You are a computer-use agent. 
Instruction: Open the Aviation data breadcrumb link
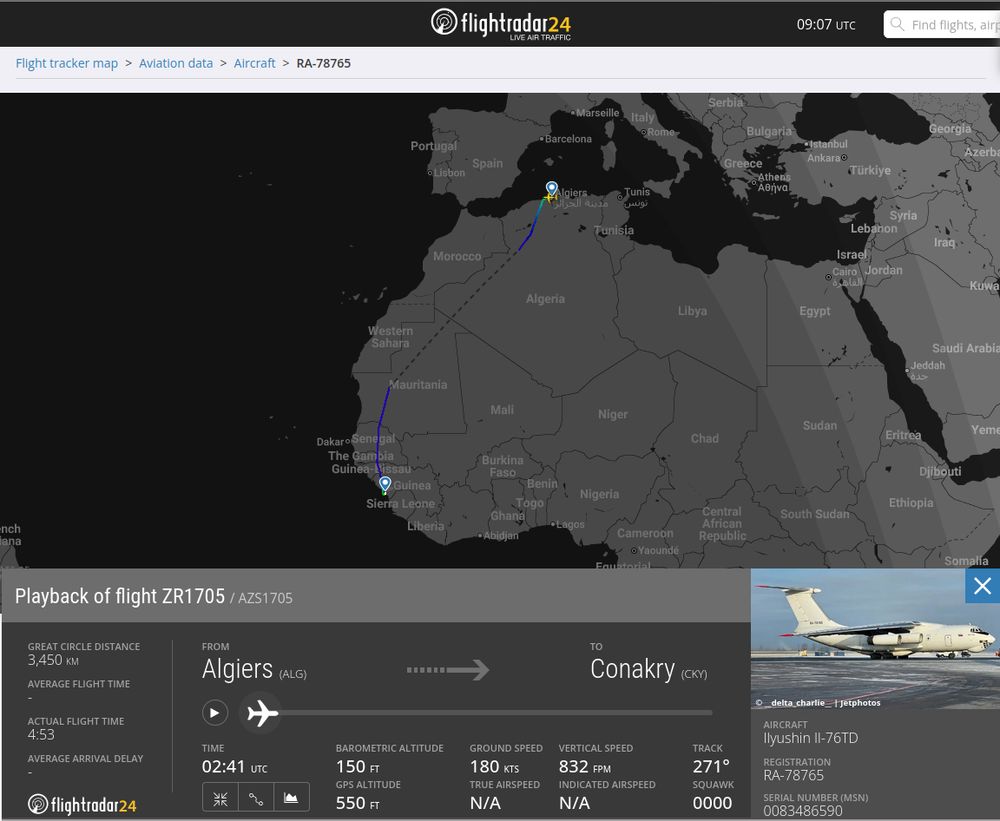pos(176,63)
